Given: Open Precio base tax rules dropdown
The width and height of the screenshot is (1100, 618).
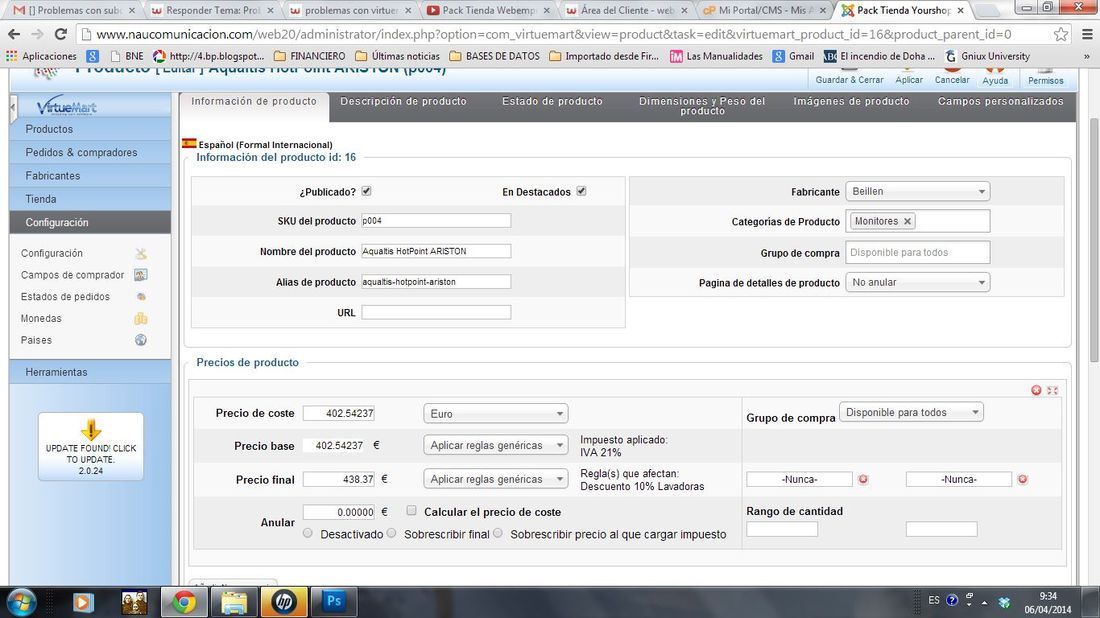Looking at the screenshot, I should 495,445.
